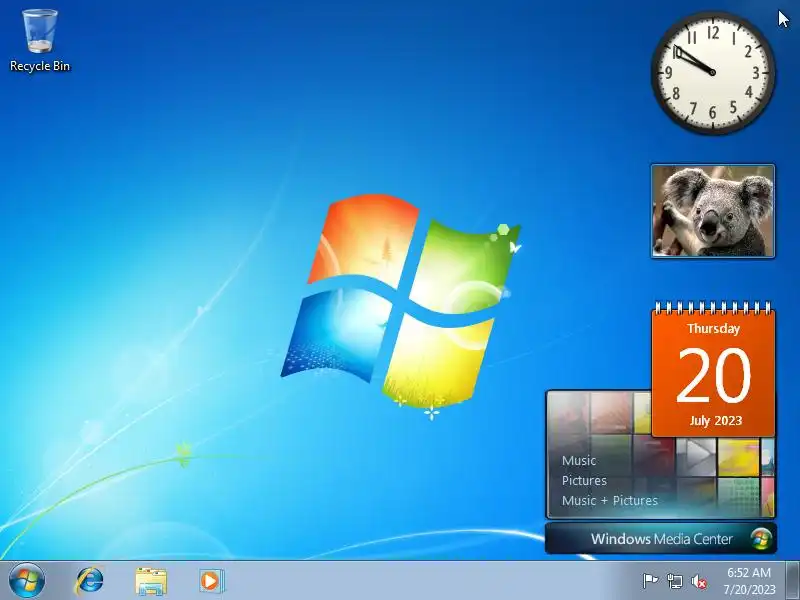Click the calendar gadget showing Thursday 20
Screen dimensions: 800x600
point(713,370)
